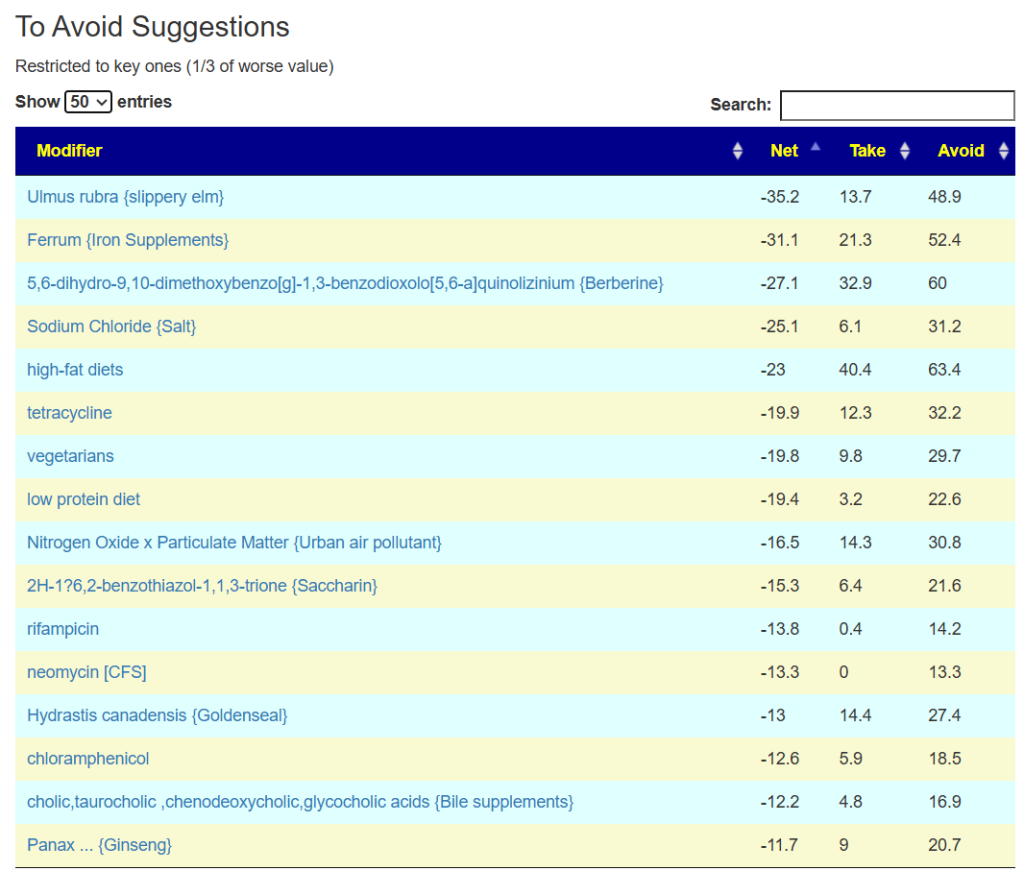Open the vegetarians modifier link

tap(70, 456)
